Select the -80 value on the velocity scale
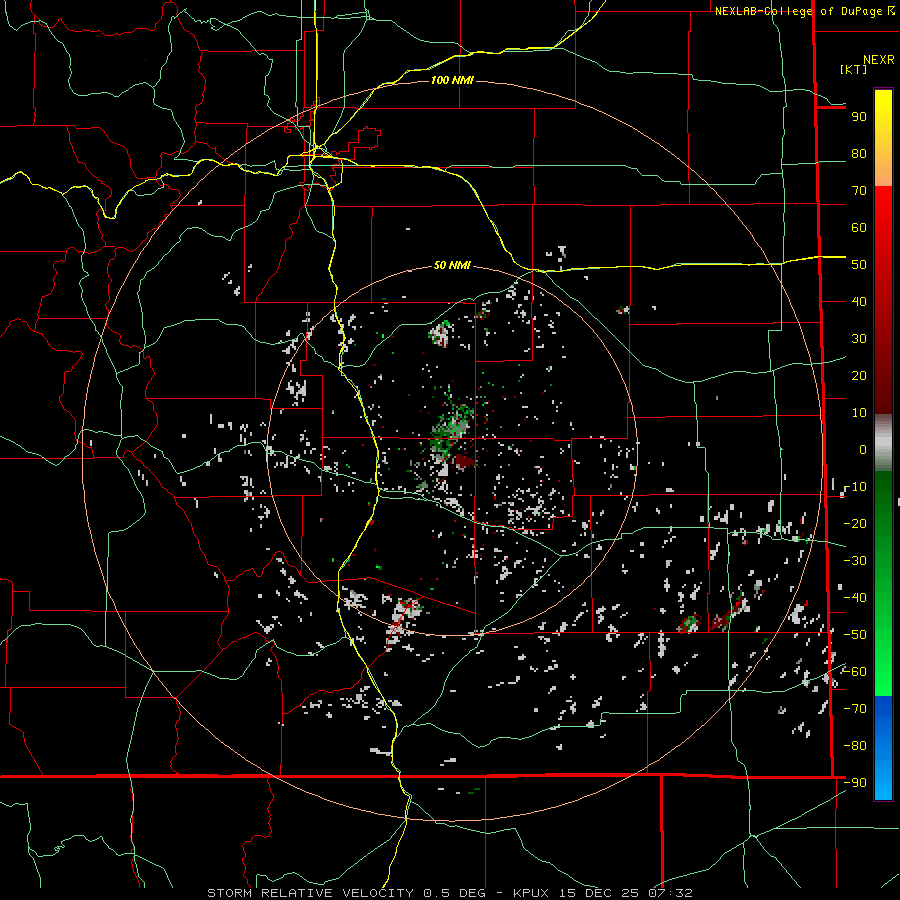The image size is (900, 900). click(x=855, y=746)
